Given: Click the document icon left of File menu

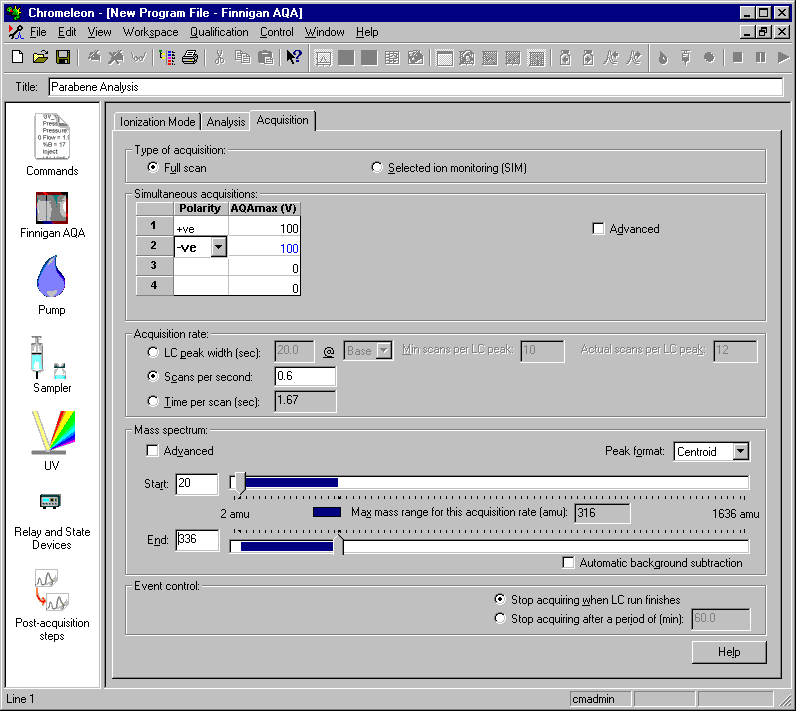Looking at the screenshot, I should coord(16,32).
